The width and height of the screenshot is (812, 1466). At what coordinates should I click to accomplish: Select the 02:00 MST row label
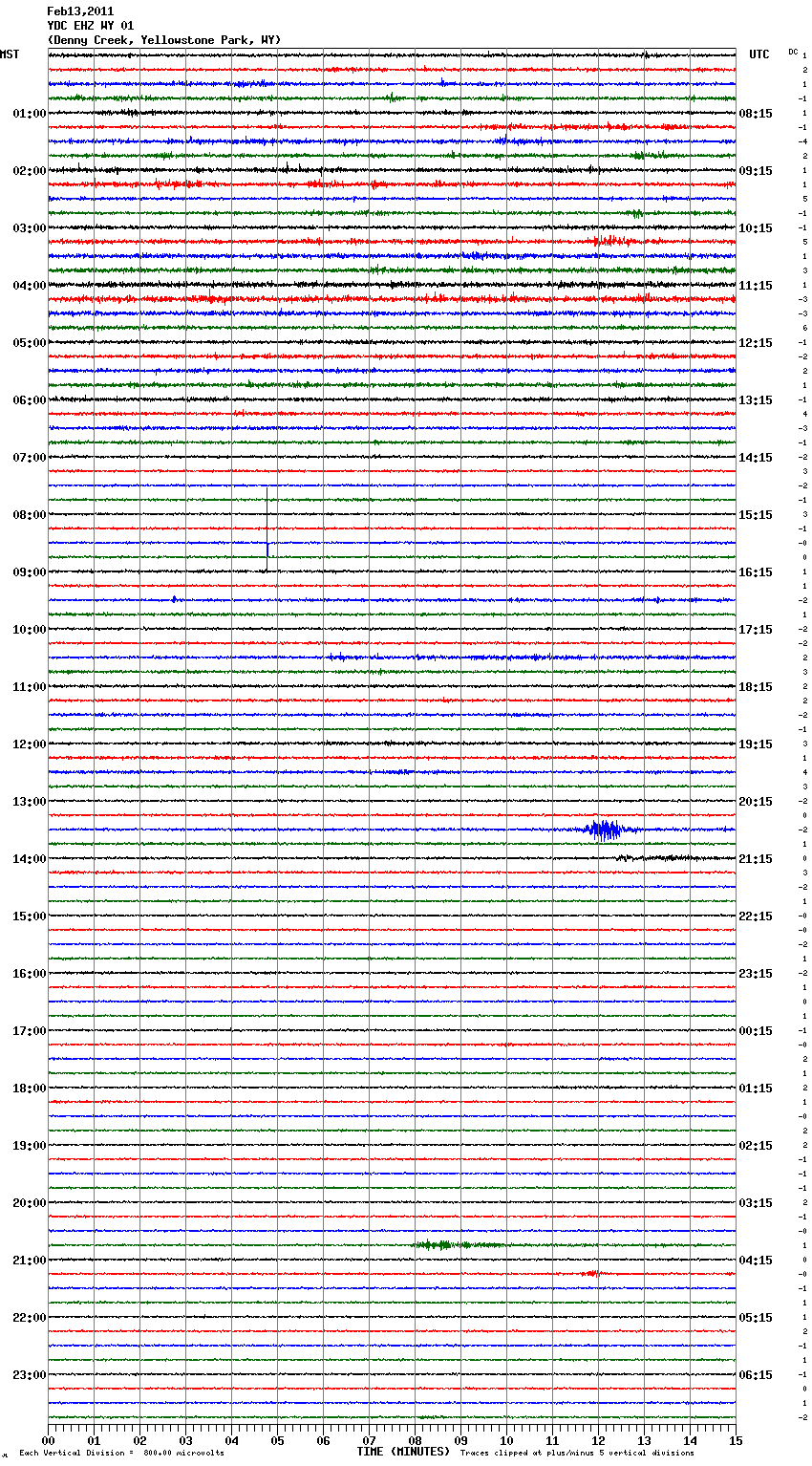30,171
